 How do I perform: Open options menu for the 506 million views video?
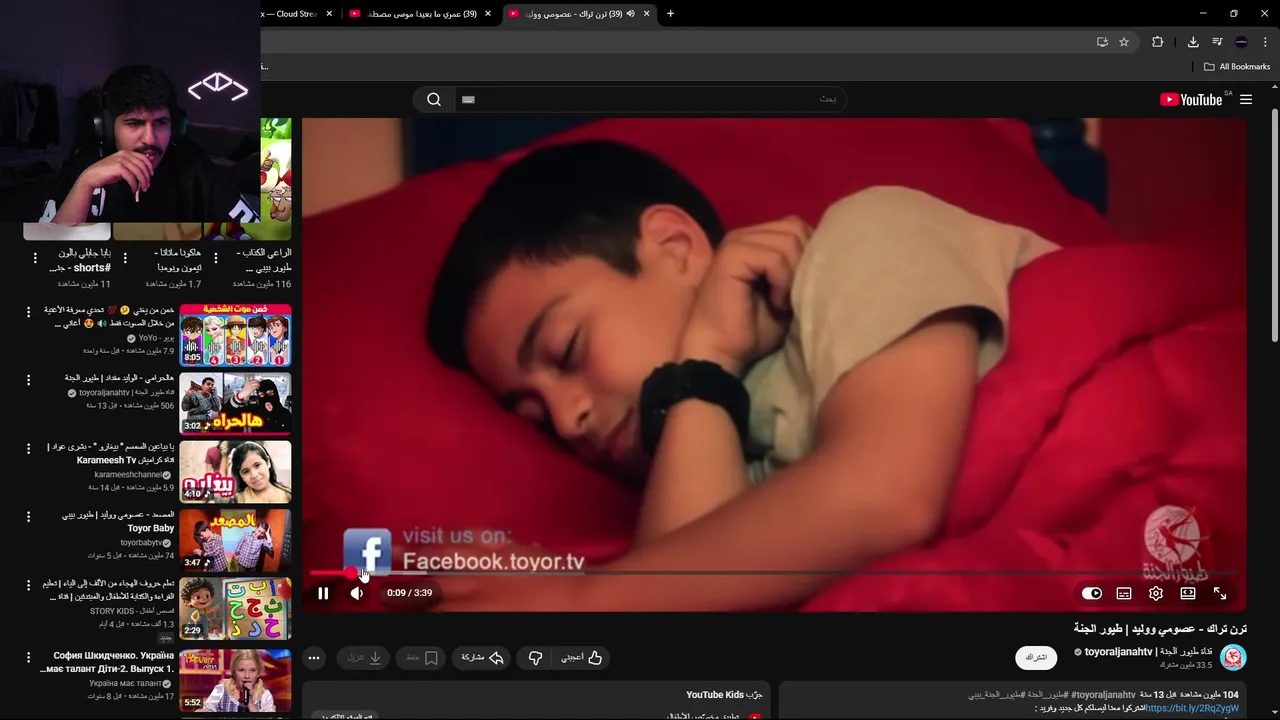coord(28,380)
